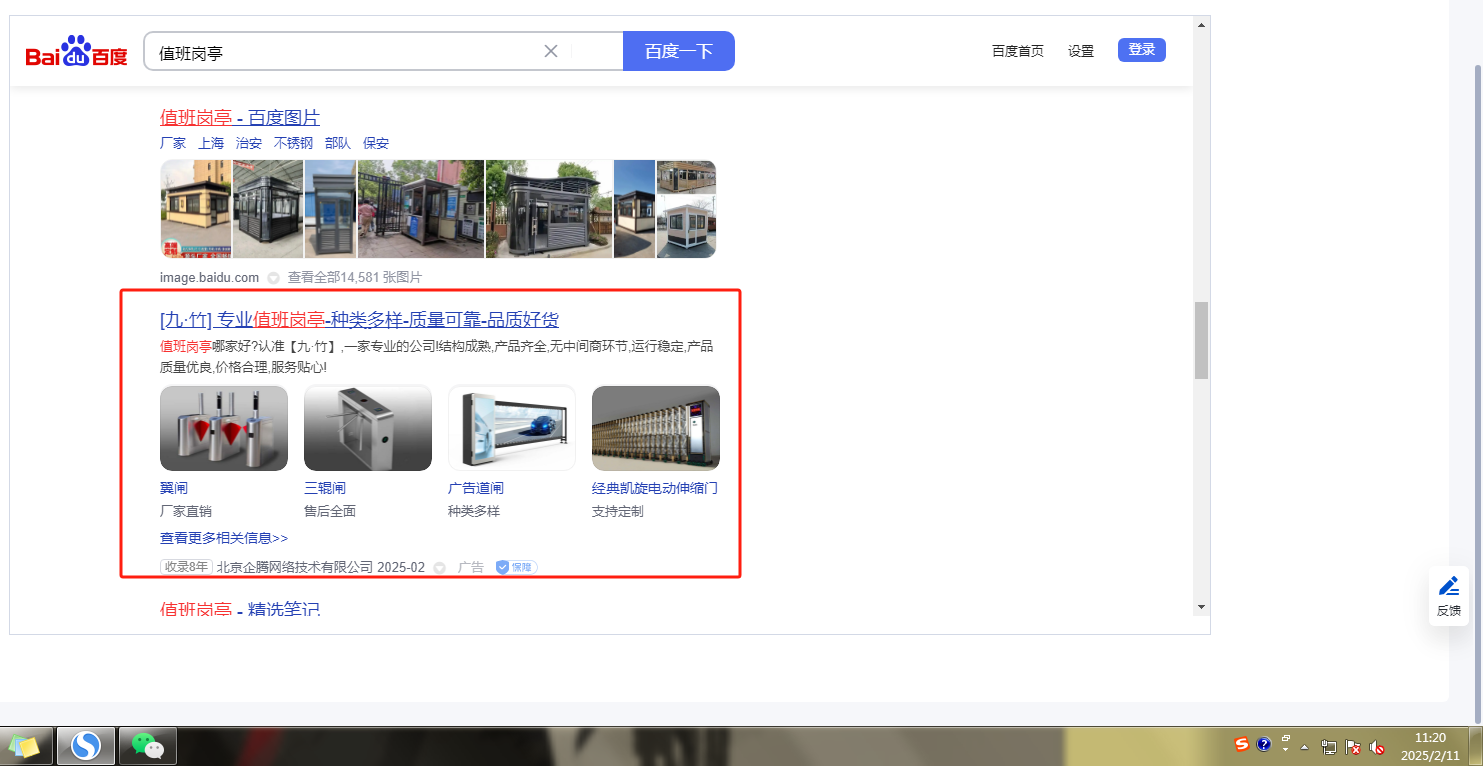
Task: View all 14,581 images link
Action: coord(355,277)
